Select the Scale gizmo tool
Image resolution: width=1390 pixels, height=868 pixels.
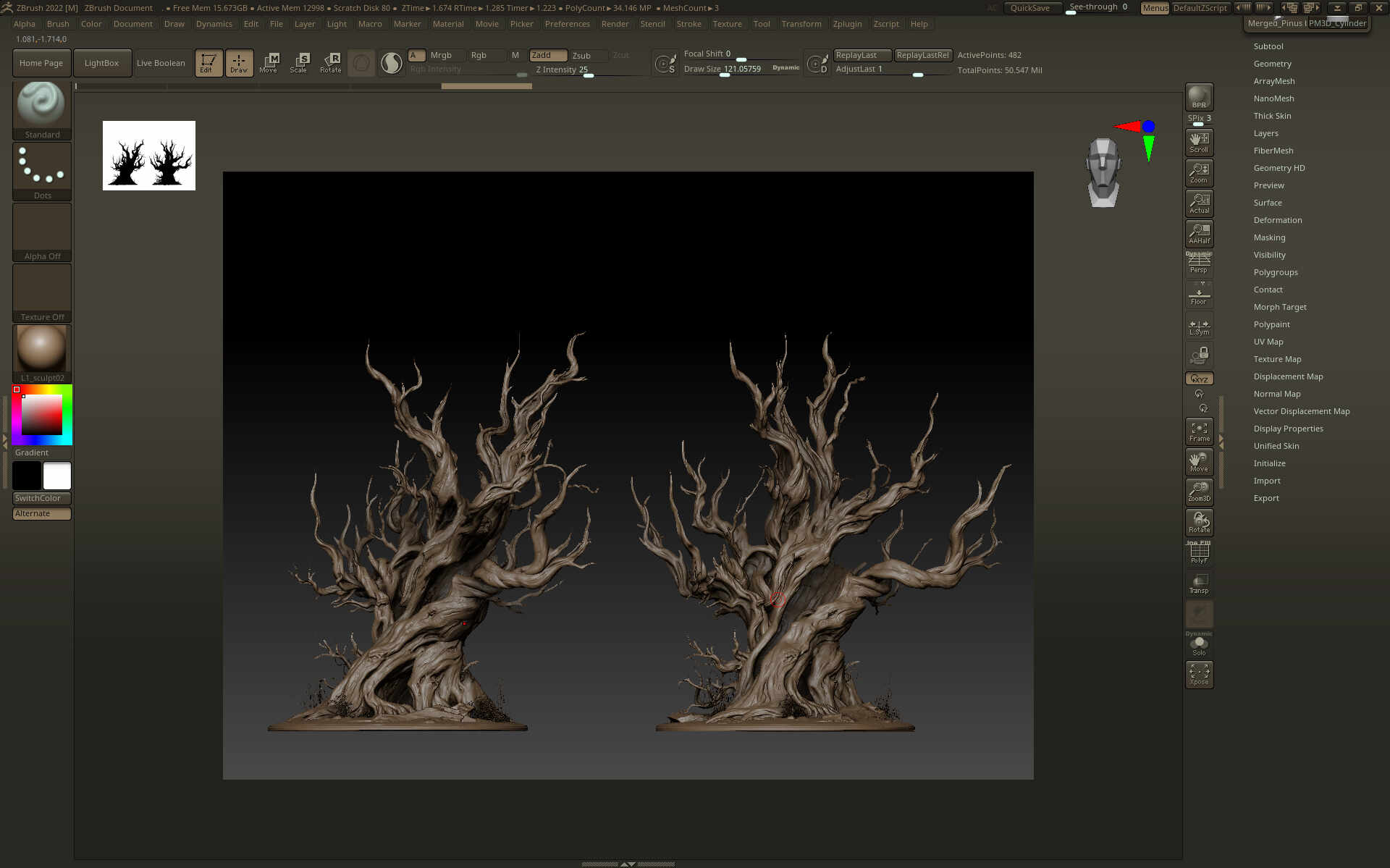tap(298, 63)
